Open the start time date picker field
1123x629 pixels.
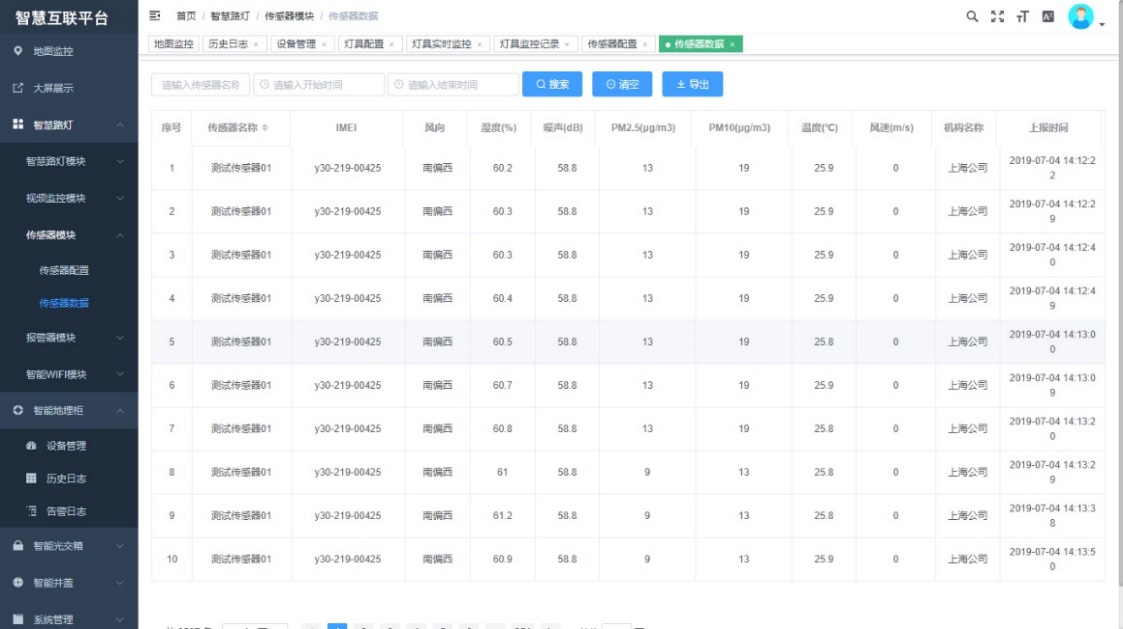pos(319,85)
